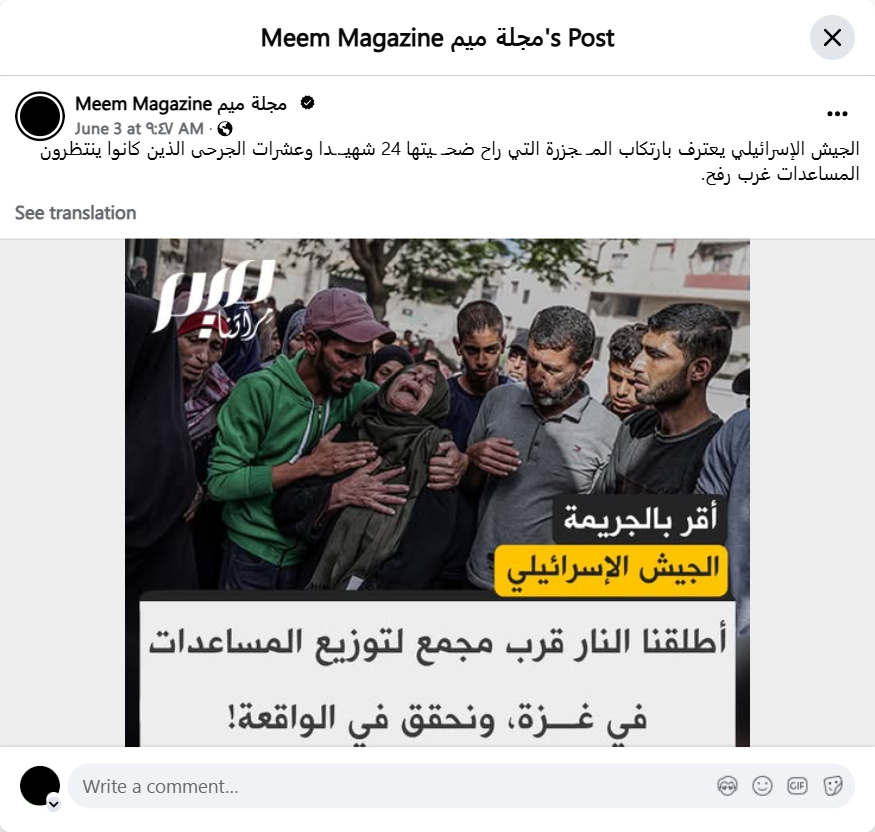Open the emoji picker in comment box

pos(762,786)
